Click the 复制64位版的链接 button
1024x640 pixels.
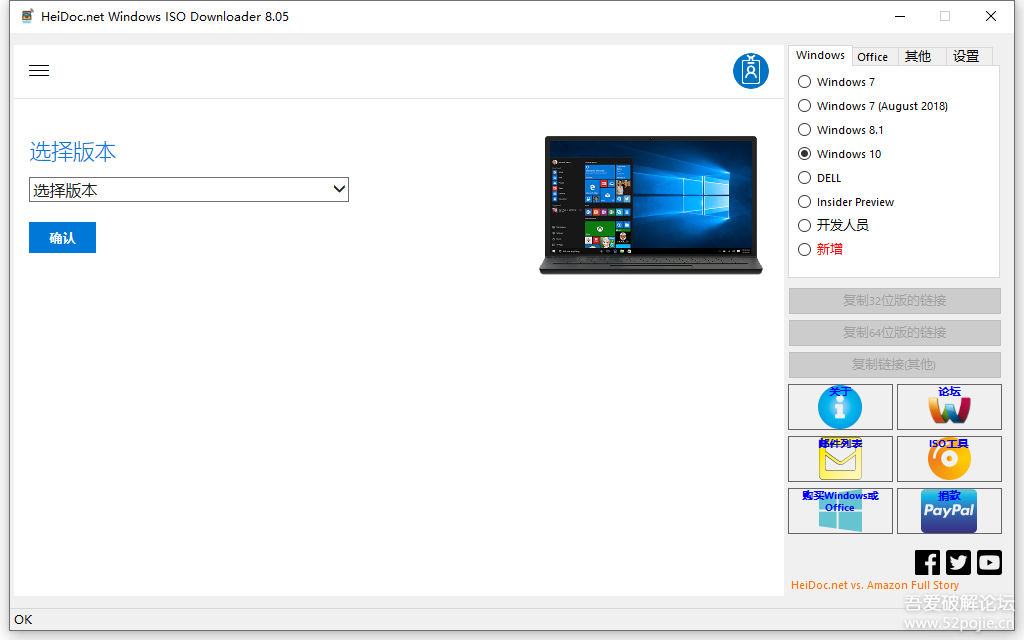(895, 332)
